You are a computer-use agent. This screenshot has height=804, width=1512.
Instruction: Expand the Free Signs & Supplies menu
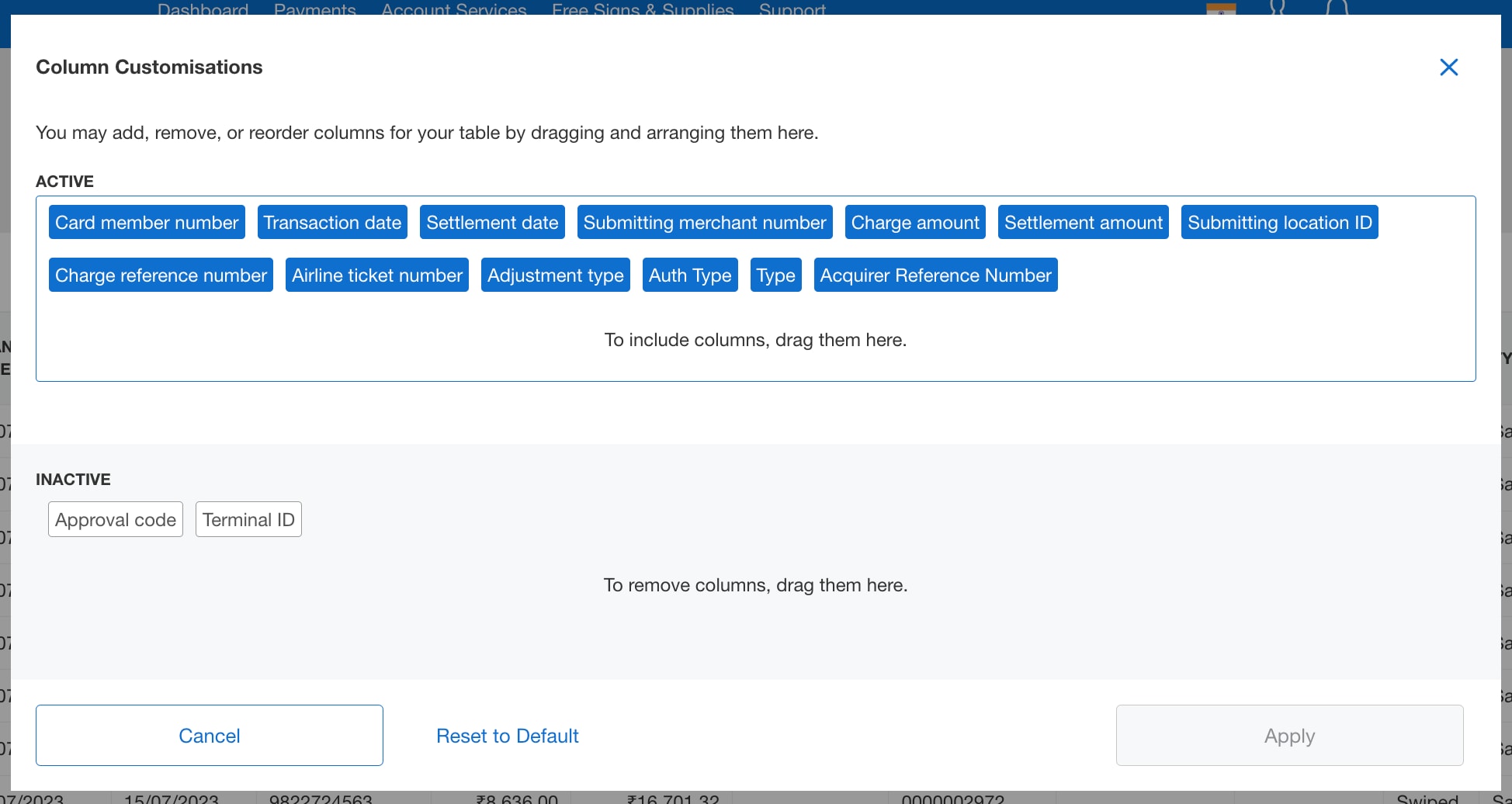click(x=643, y=11)
